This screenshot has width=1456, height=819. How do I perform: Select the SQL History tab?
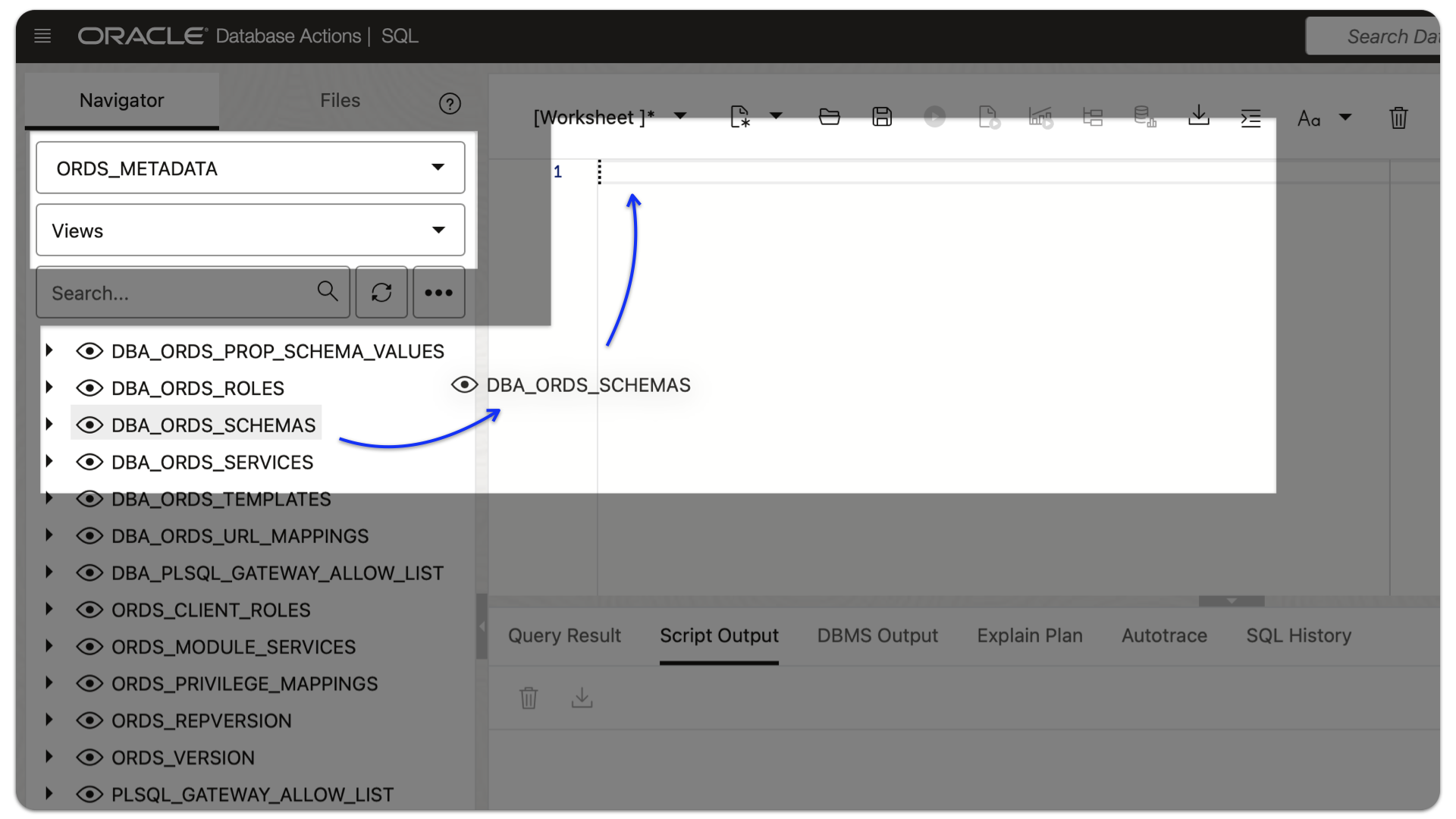click(1298, 635)
